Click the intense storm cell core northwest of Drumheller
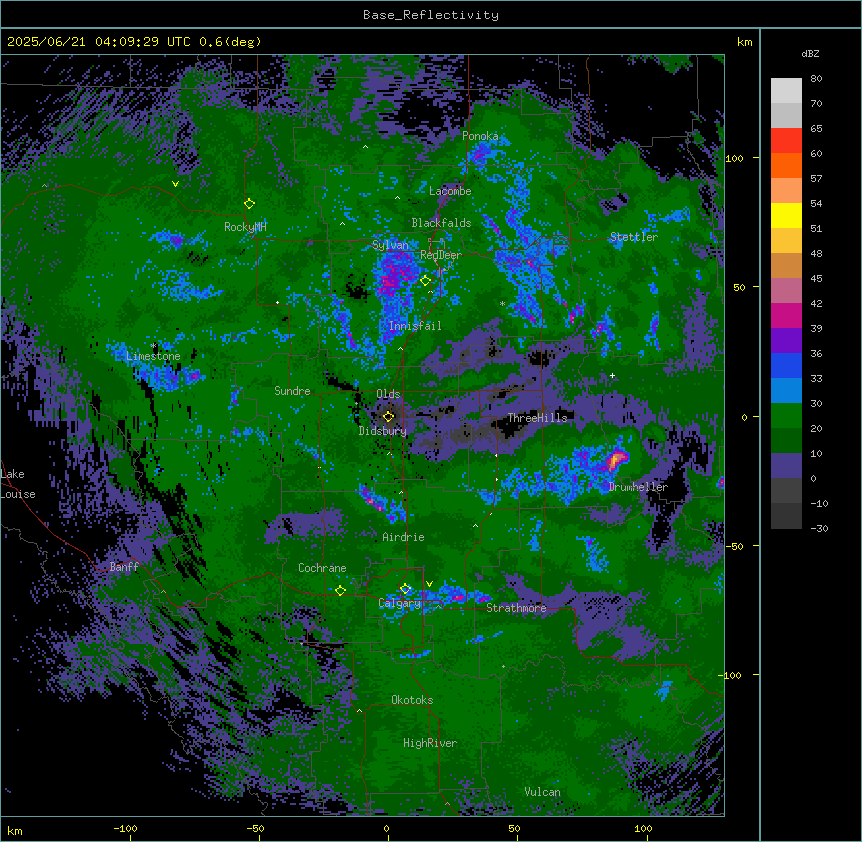Image resolution: width=862 pixels, height=842 pixels. pos(616,458)
